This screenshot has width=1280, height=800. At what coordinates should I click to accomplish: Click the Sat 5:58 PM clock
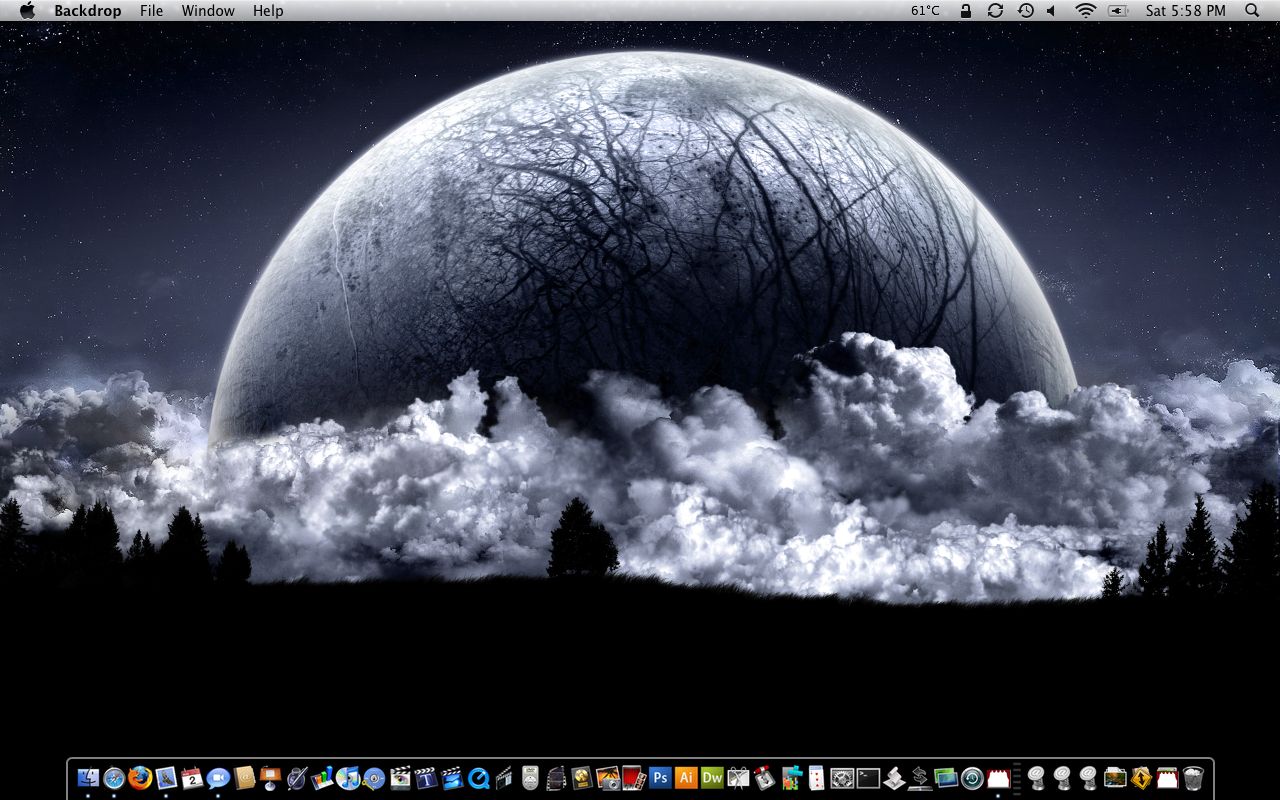(1186, 10)
